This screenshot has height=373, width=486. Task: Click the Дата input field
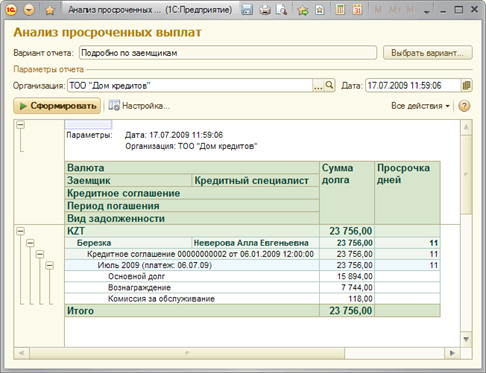point(413,86)
